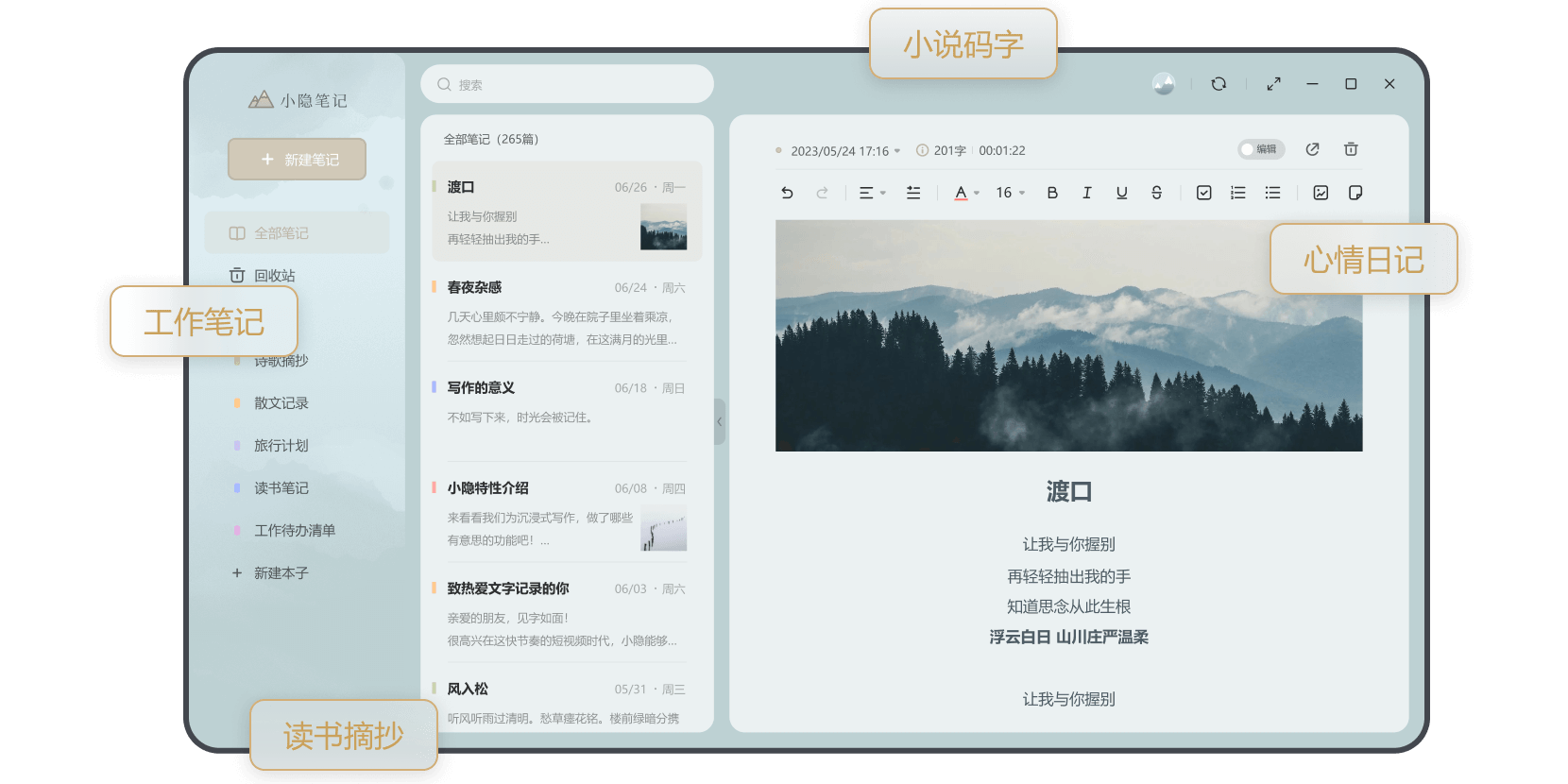This screenshot has height=784, width=1568.
Task: Toggle the 编辑 edit mode switch
Action: click(1261, 149)
